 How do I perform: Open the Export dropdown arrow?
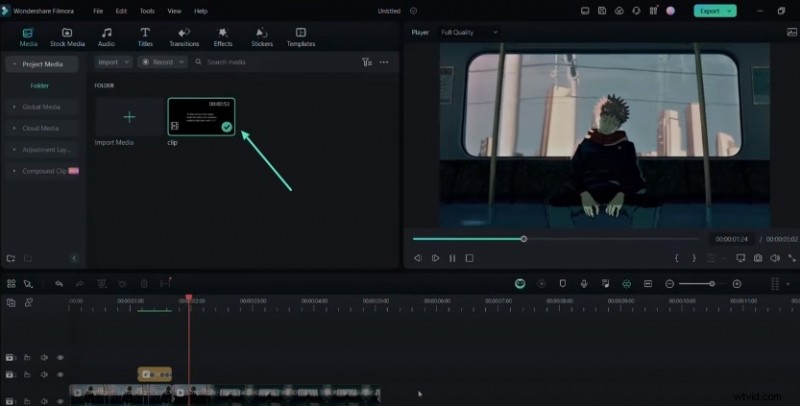[x=730, y=11]
